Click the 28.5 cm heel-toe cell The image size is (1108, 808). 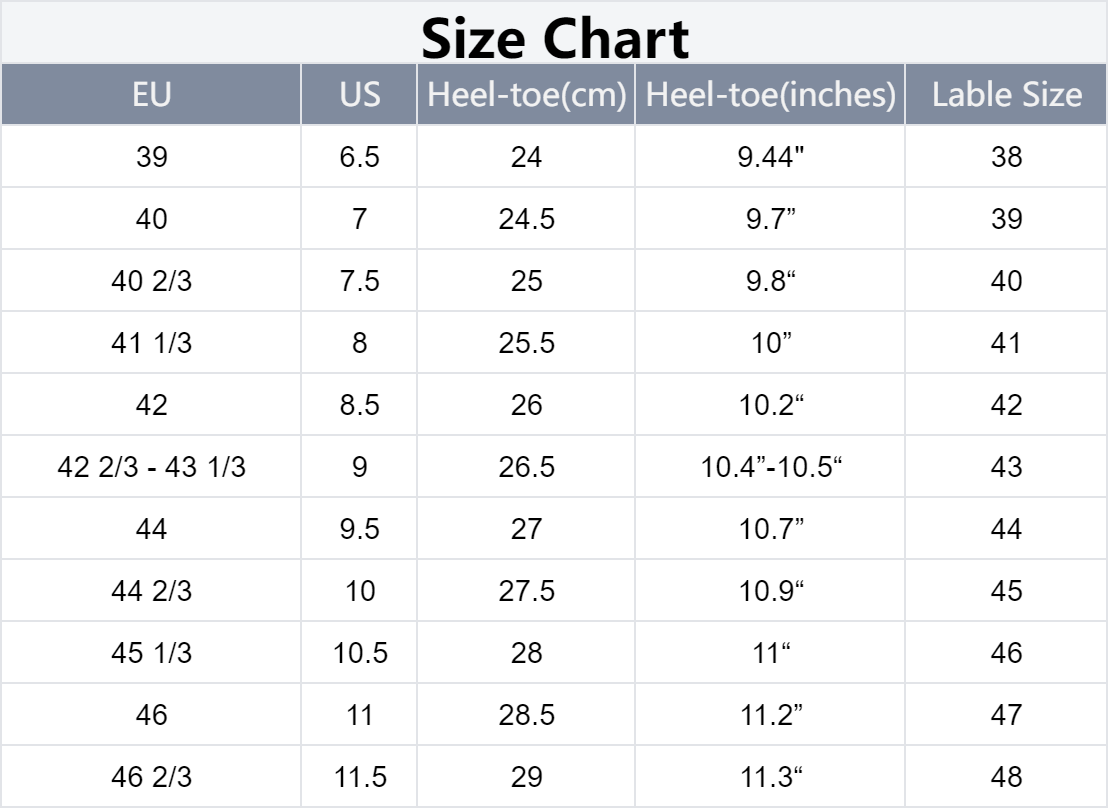click(x=526, y=715)
